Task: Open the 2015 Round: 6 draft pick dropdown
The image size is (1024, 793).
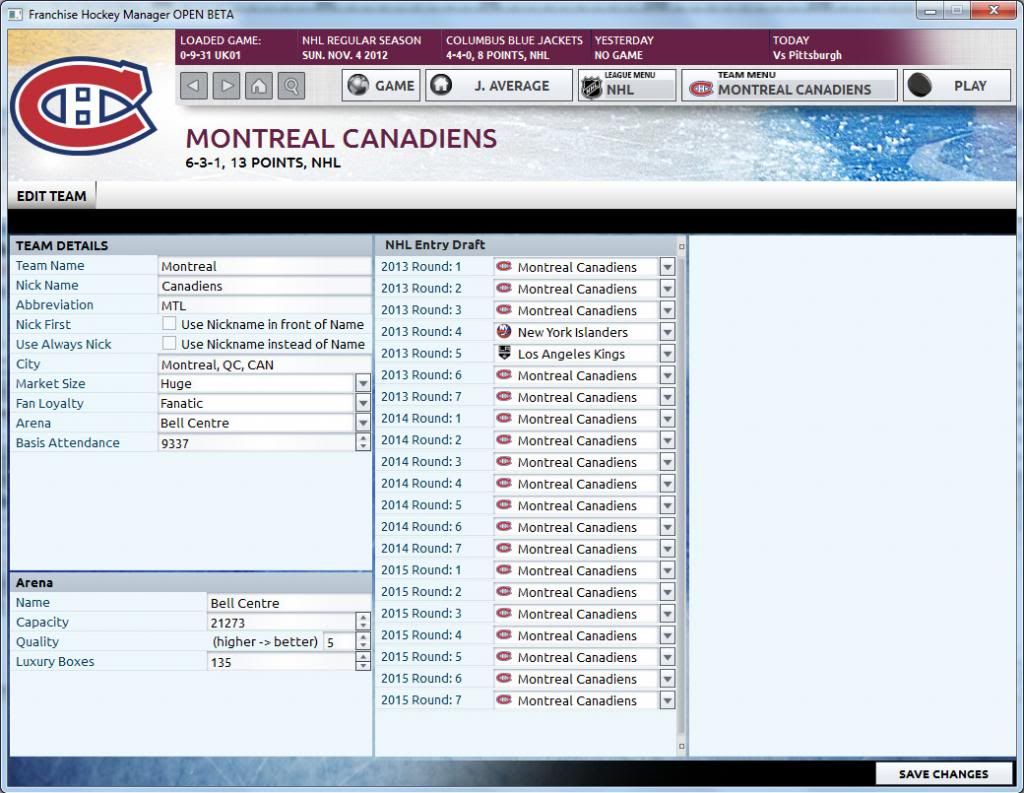Action: 667,678
